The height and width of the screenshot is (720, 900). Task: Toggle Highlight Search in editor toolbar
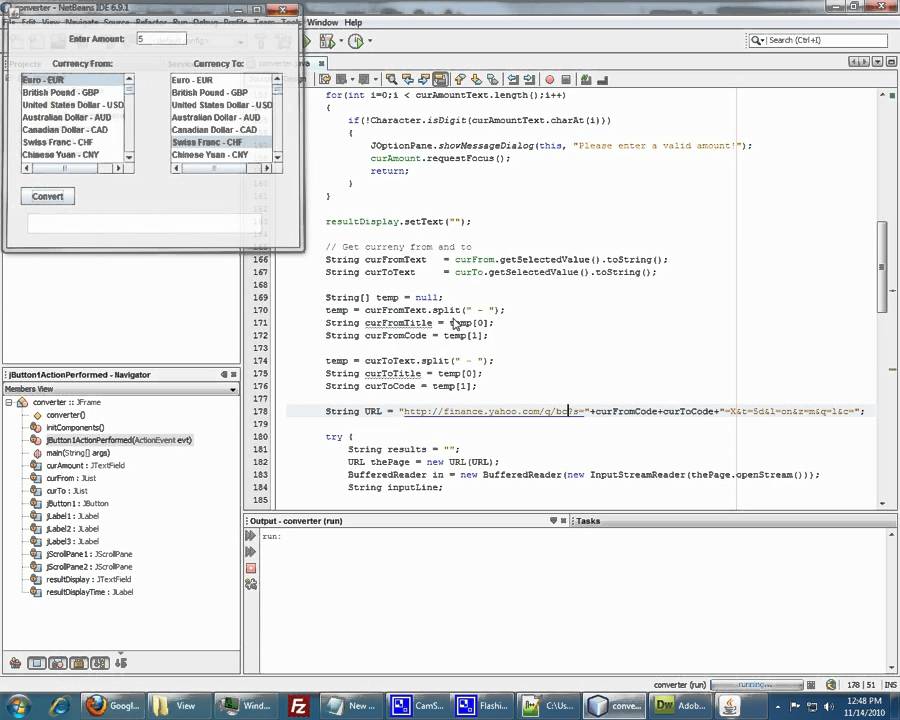tap(440, 79)
